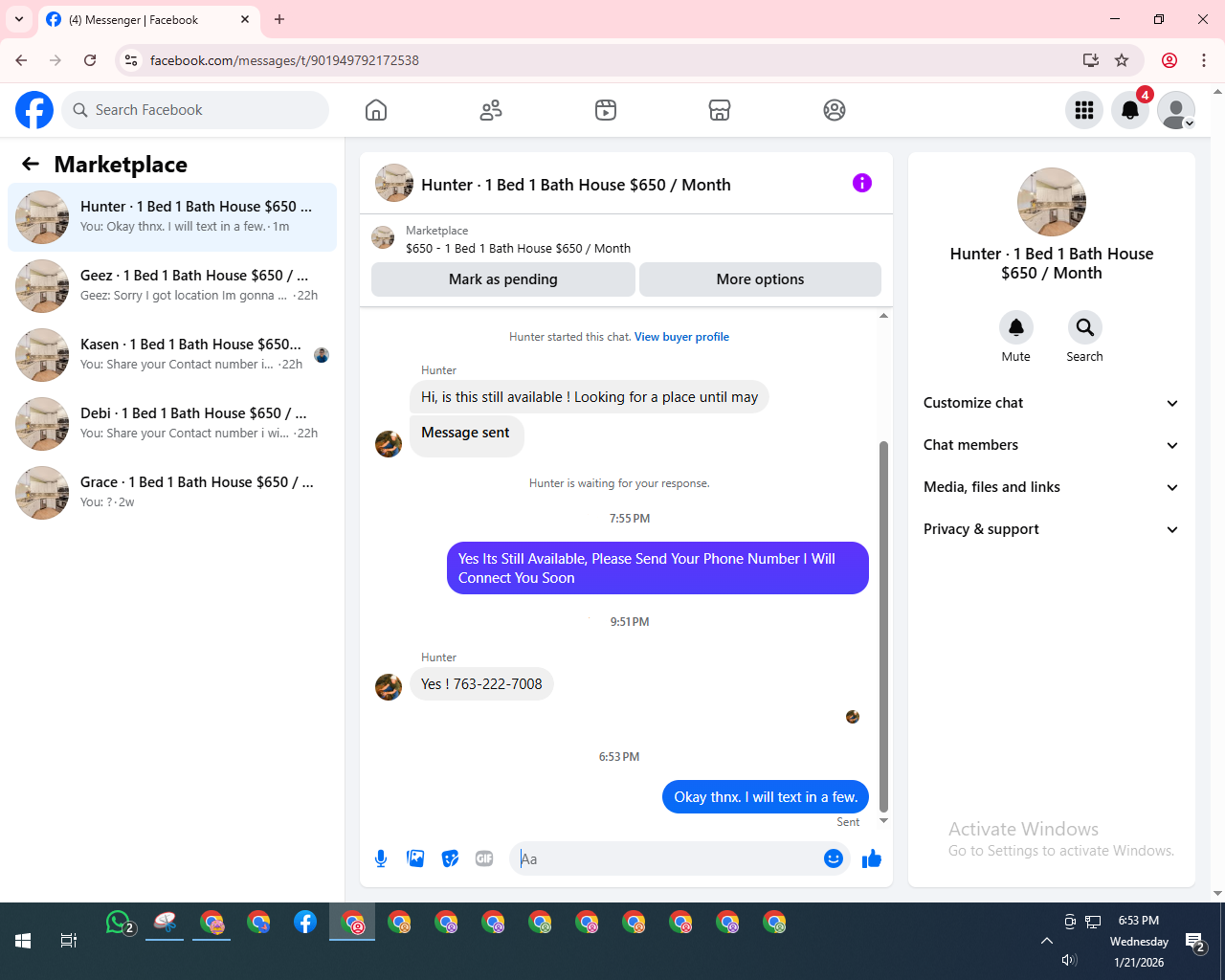Image resolution: width=1225 pixels, height=980 pixels.
Task: Open the Video (Watch) icon
Action: click(x=606, y=110)
